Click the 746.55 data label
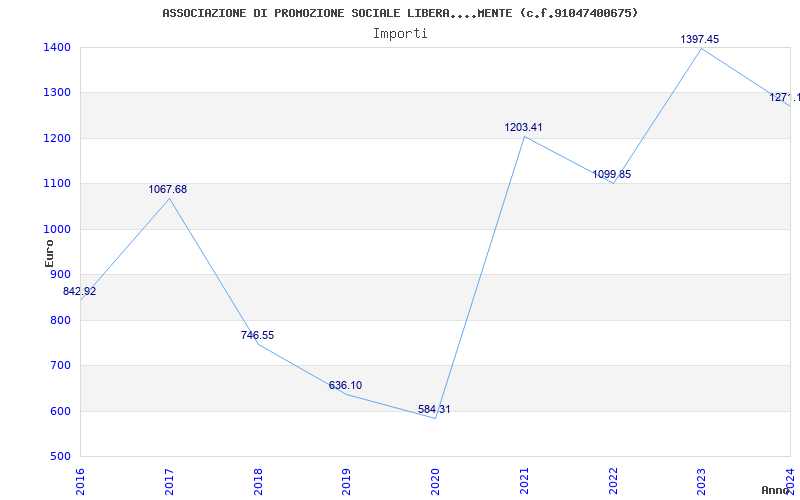 click(x=258, y=336)
